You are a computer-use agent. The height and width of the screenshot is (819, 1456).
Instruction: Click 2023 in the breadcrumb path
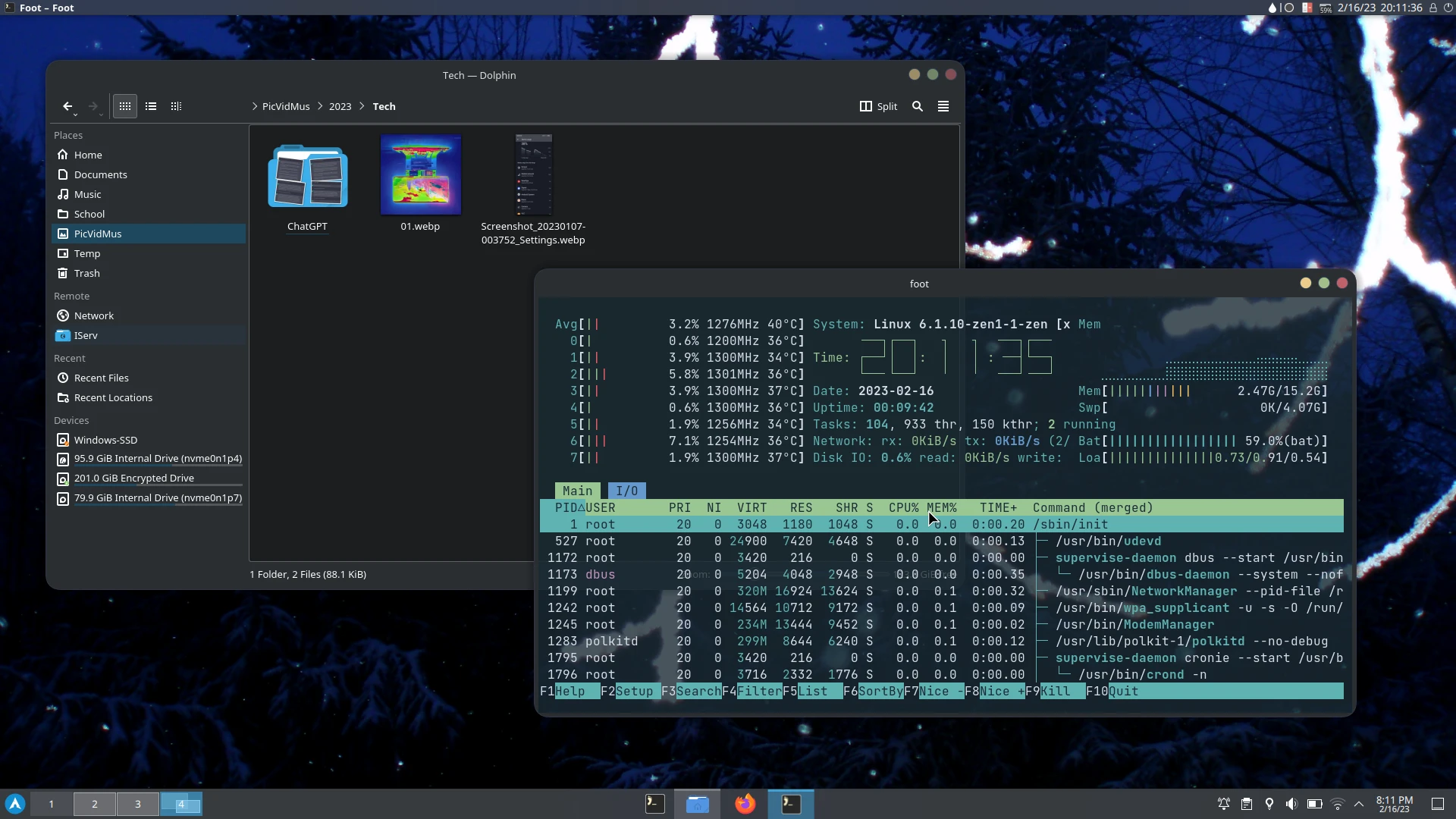pyautogui.click(x=340, y=106)
